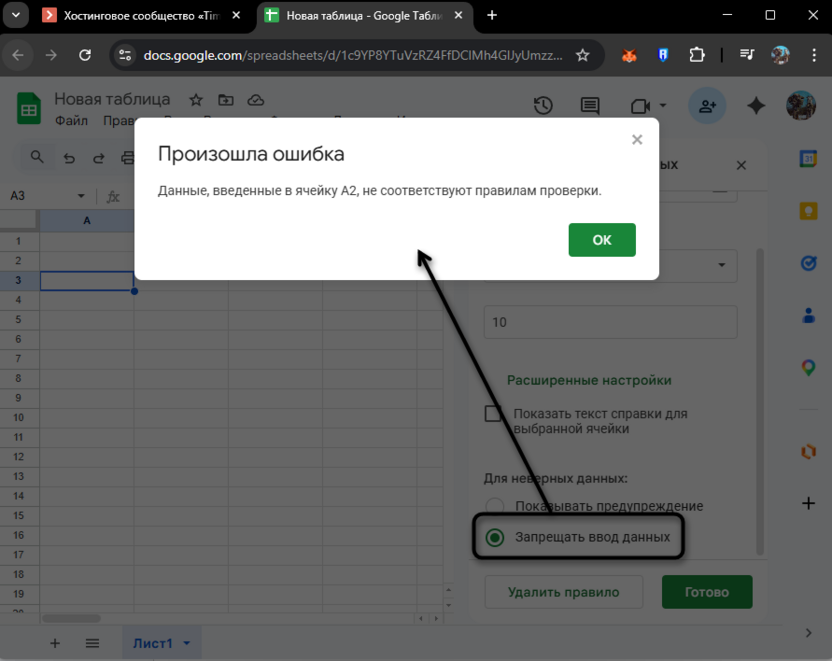Open the comments panel

[589, 106]
